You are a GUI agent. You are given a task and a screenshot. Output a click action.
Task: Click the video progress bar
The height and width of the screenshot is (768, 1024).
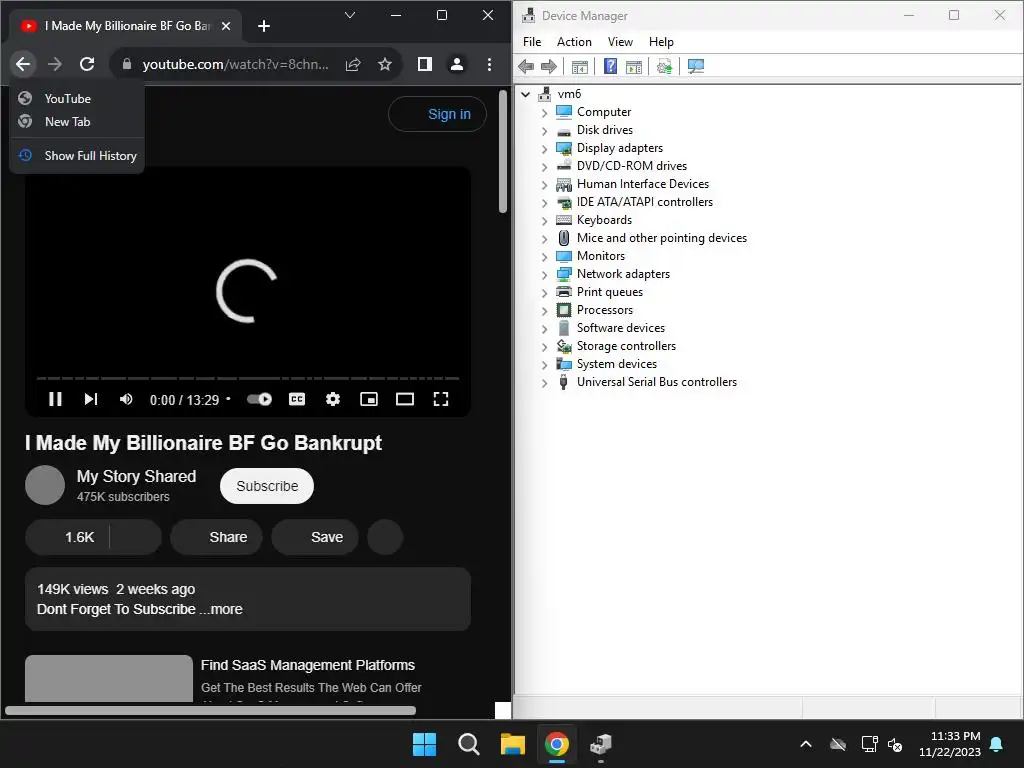click(248, 378)
